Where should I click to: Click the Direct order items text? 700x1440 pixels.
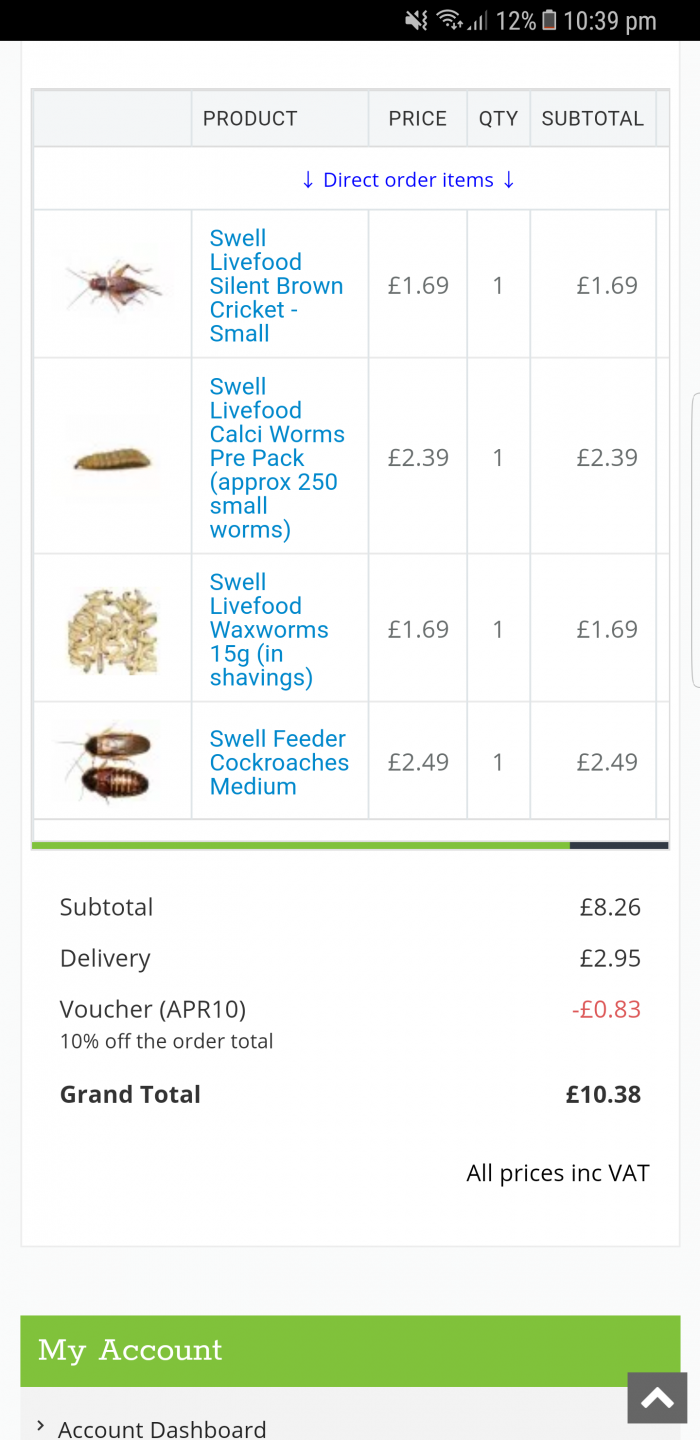(408, 180)
